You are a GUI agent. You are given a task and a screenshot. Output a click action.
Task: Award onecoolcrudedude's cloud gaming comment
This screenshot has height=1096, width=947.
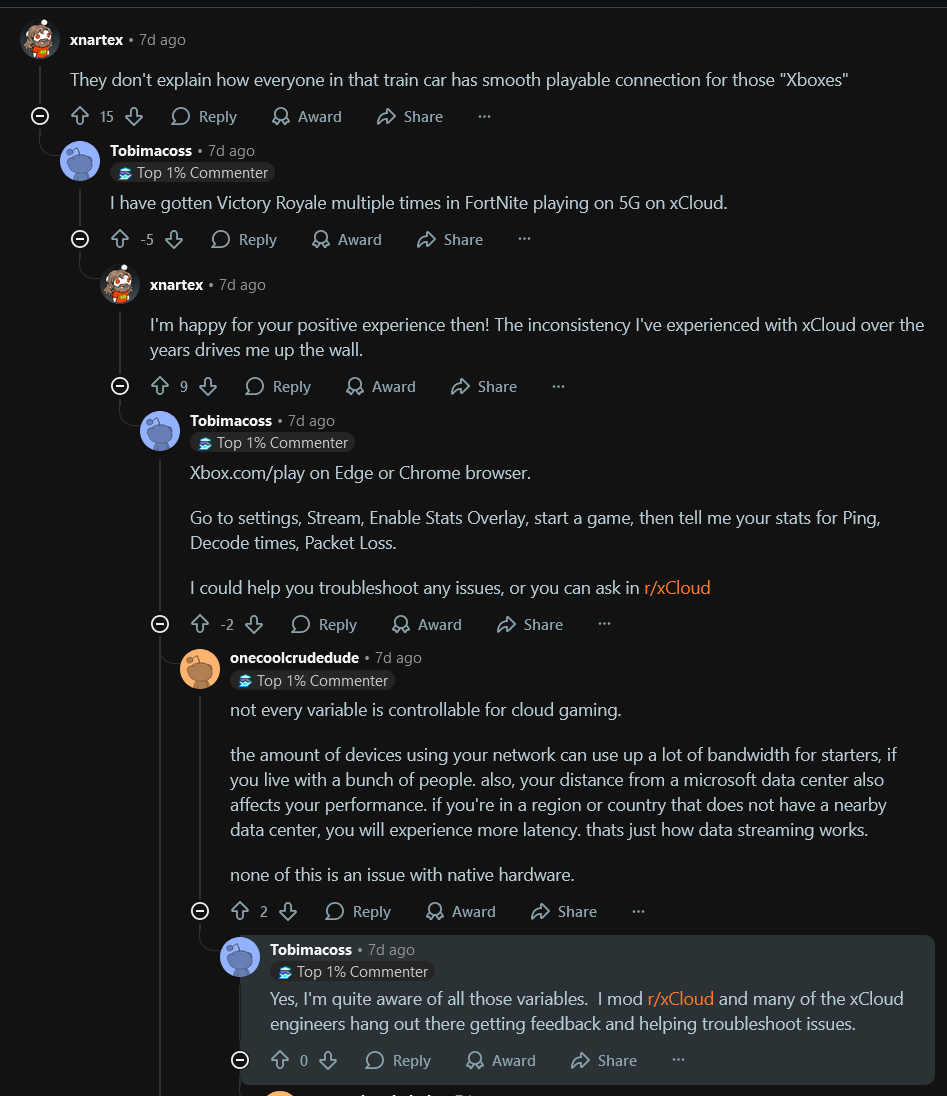pyautogui.click(x=461, y=912)
